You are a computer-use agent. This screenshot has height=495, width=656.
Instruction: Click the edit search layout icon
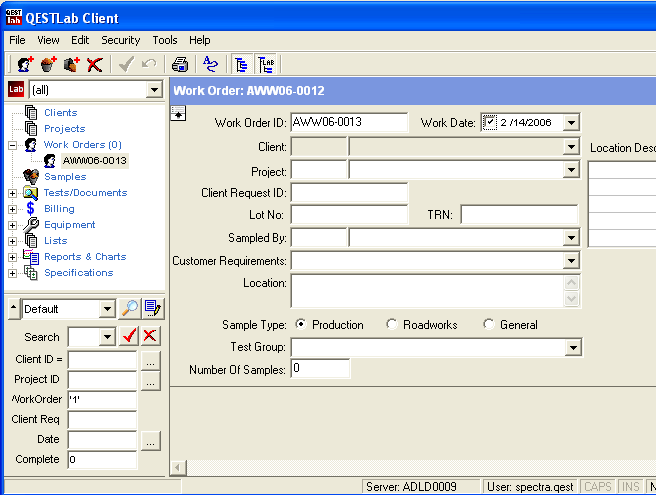(x=153, y=309)
